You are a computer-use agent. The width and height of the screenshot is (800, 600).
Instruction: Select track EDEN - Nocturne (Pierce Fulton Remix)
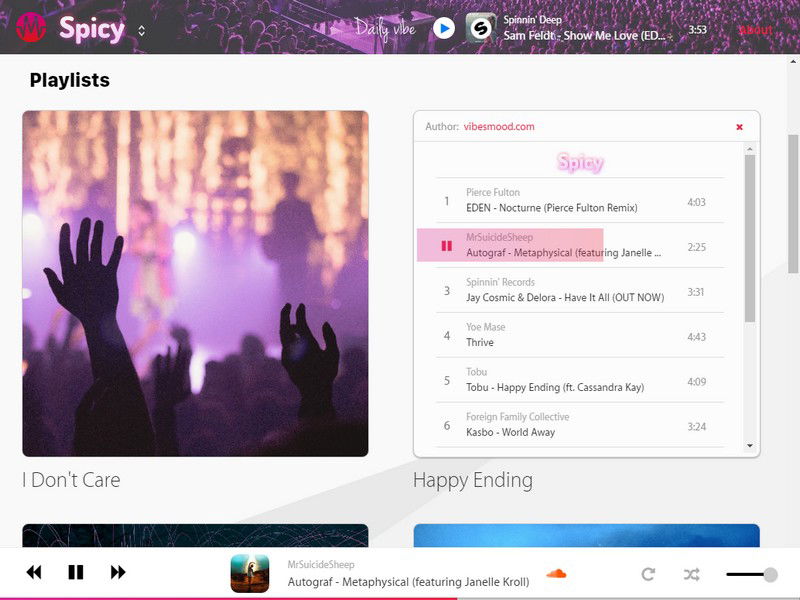[580, 201]
